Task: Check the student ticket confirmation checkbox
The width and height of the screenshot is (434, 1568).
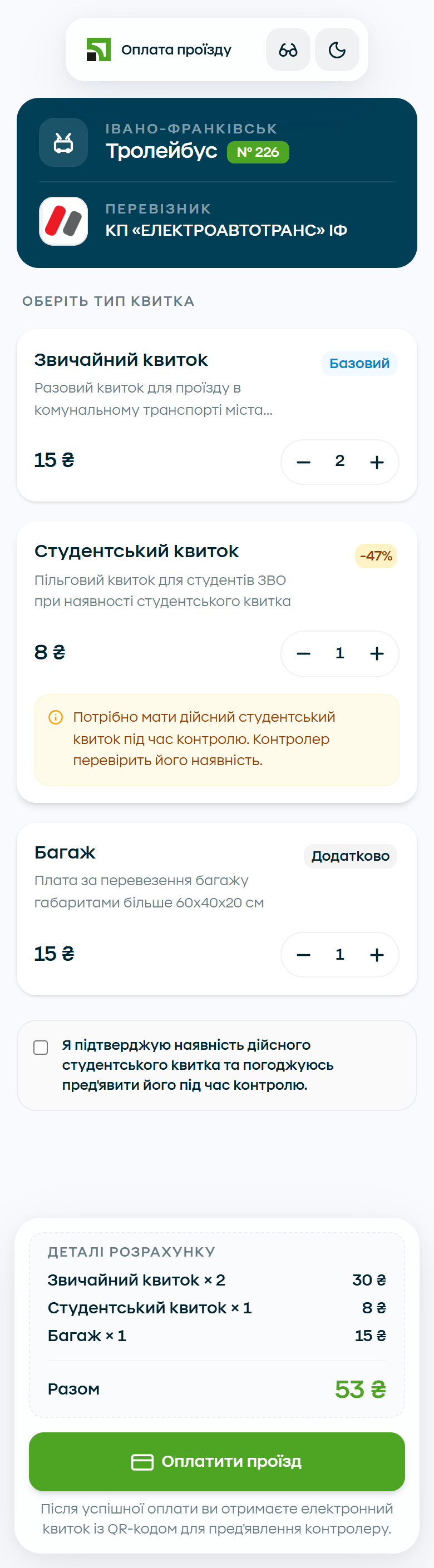Action: [41, 1047]
